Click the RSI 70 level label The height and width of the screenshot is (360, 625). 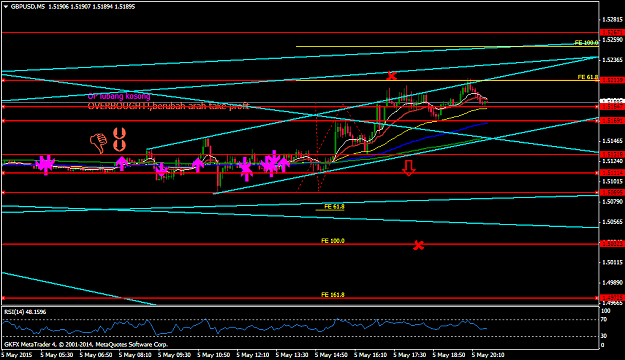coord(604,319)
